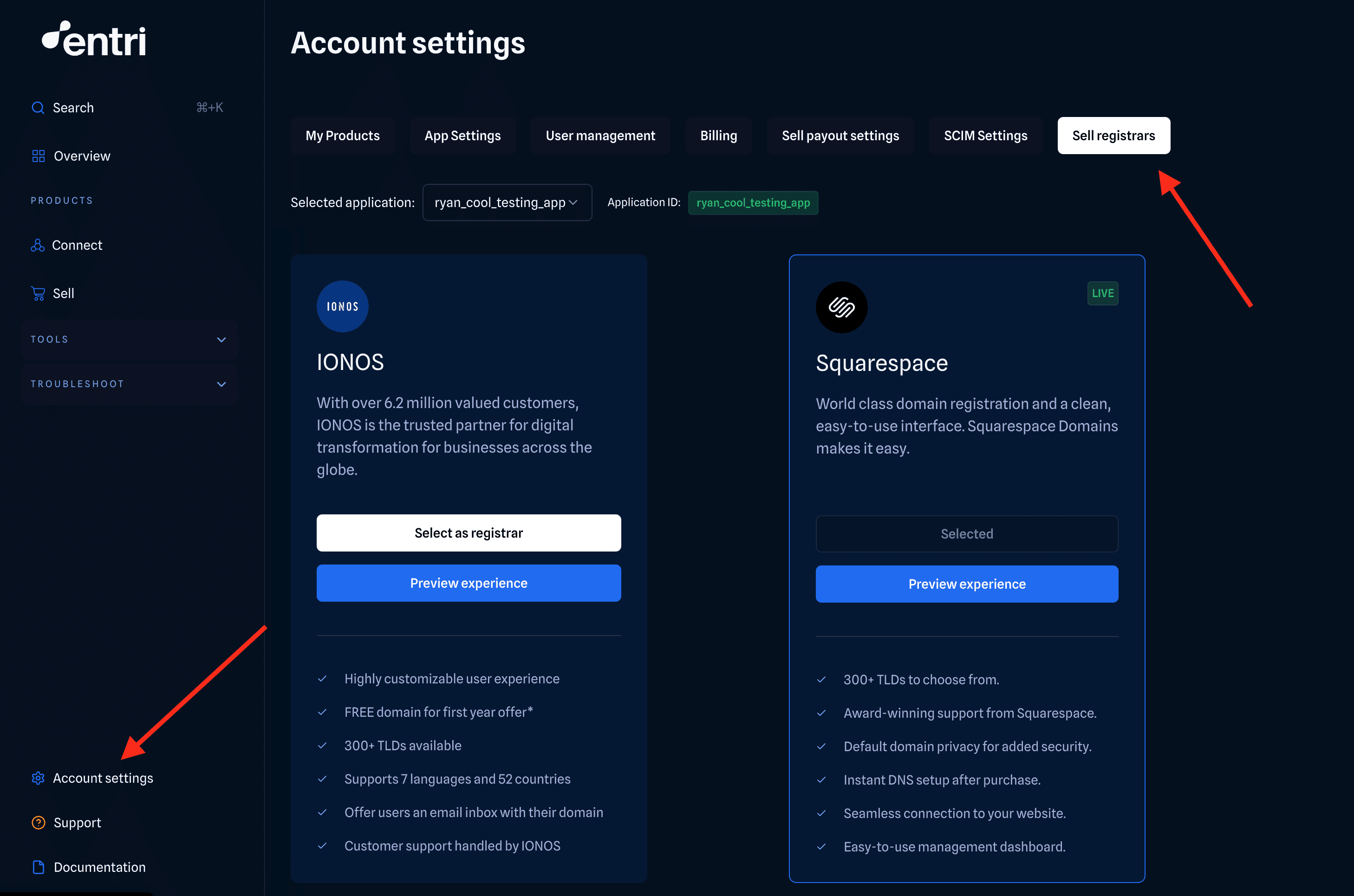Screen dimensions: 1354x896
Task: Switch to the Billing tab
Action: tap(718, 136)
